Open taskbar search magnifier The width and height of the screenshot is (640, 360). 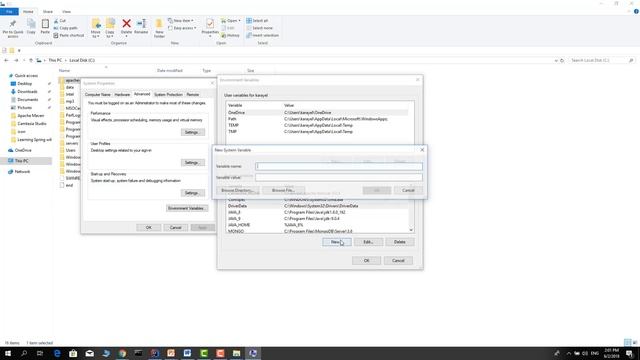click(x=24, y=353)
